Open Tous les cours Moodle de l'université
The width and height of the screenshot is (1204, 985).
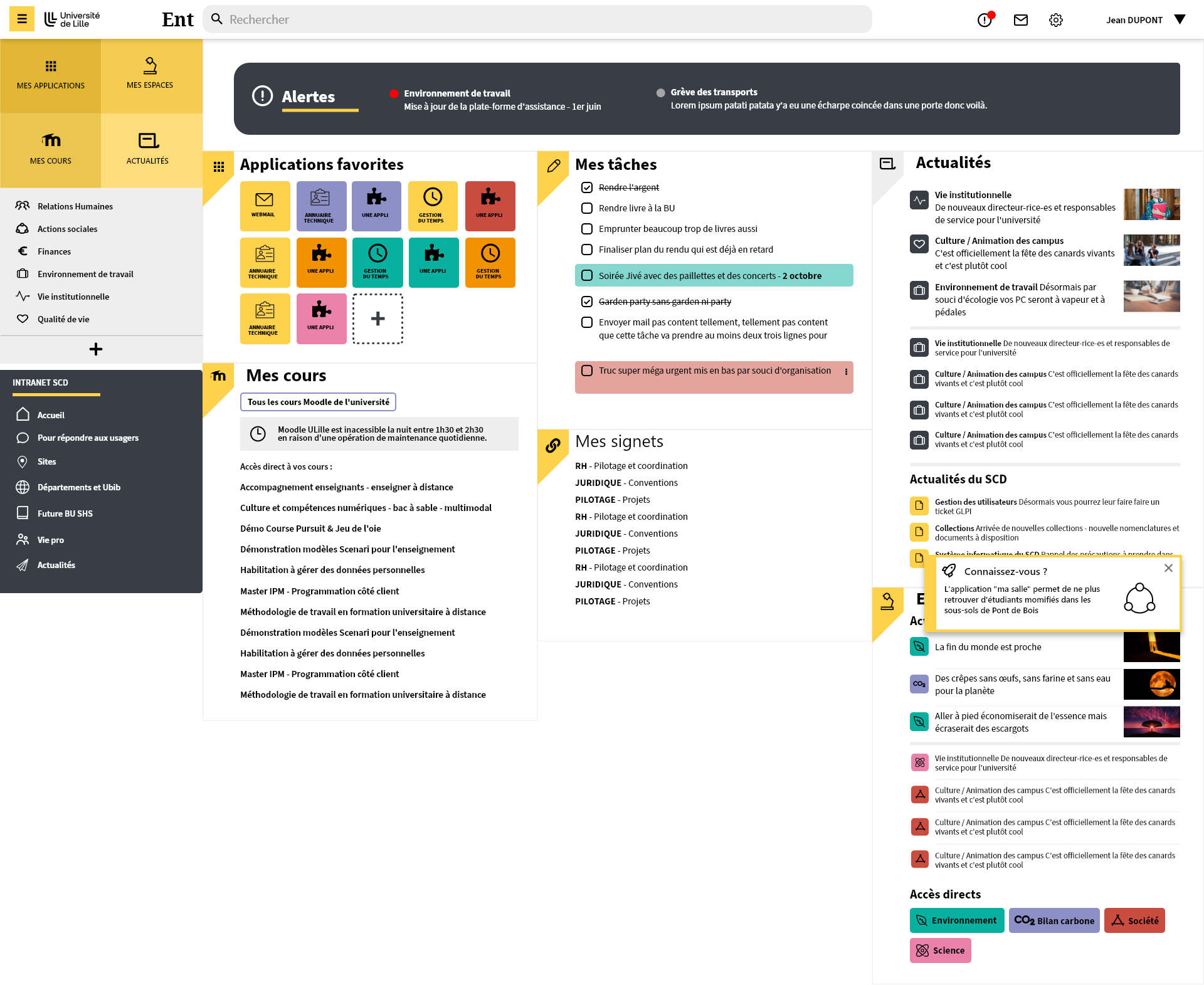coord(318,402)
